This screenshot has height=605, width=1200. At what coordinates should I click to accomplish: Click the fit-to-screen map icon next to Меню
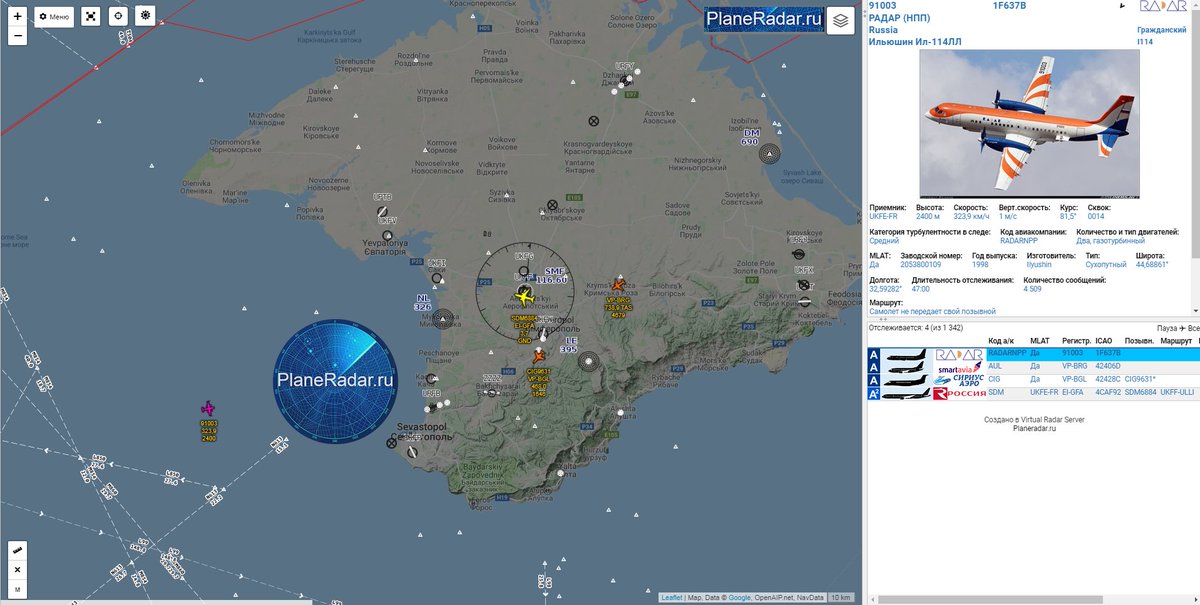91,16
